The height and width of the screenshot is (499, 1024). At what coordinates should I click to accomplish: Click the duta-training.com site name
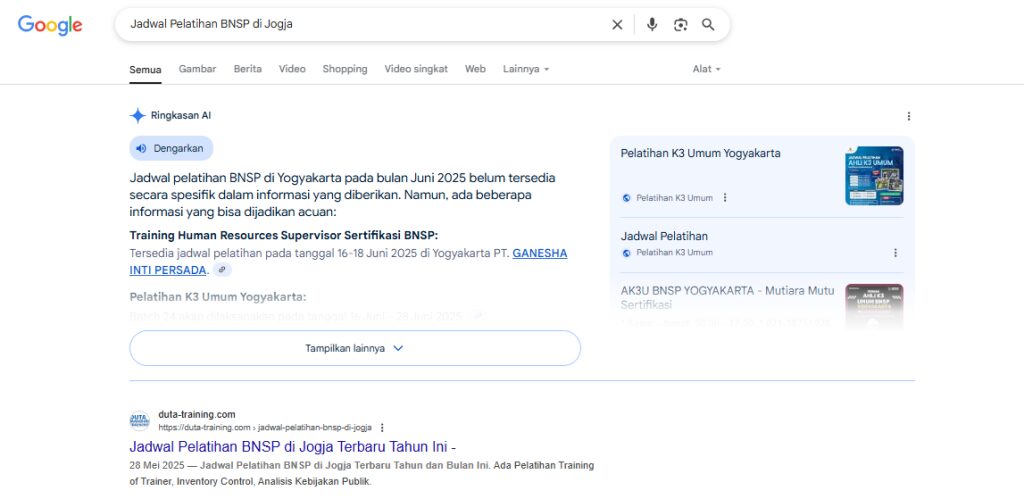coord(197,414)
